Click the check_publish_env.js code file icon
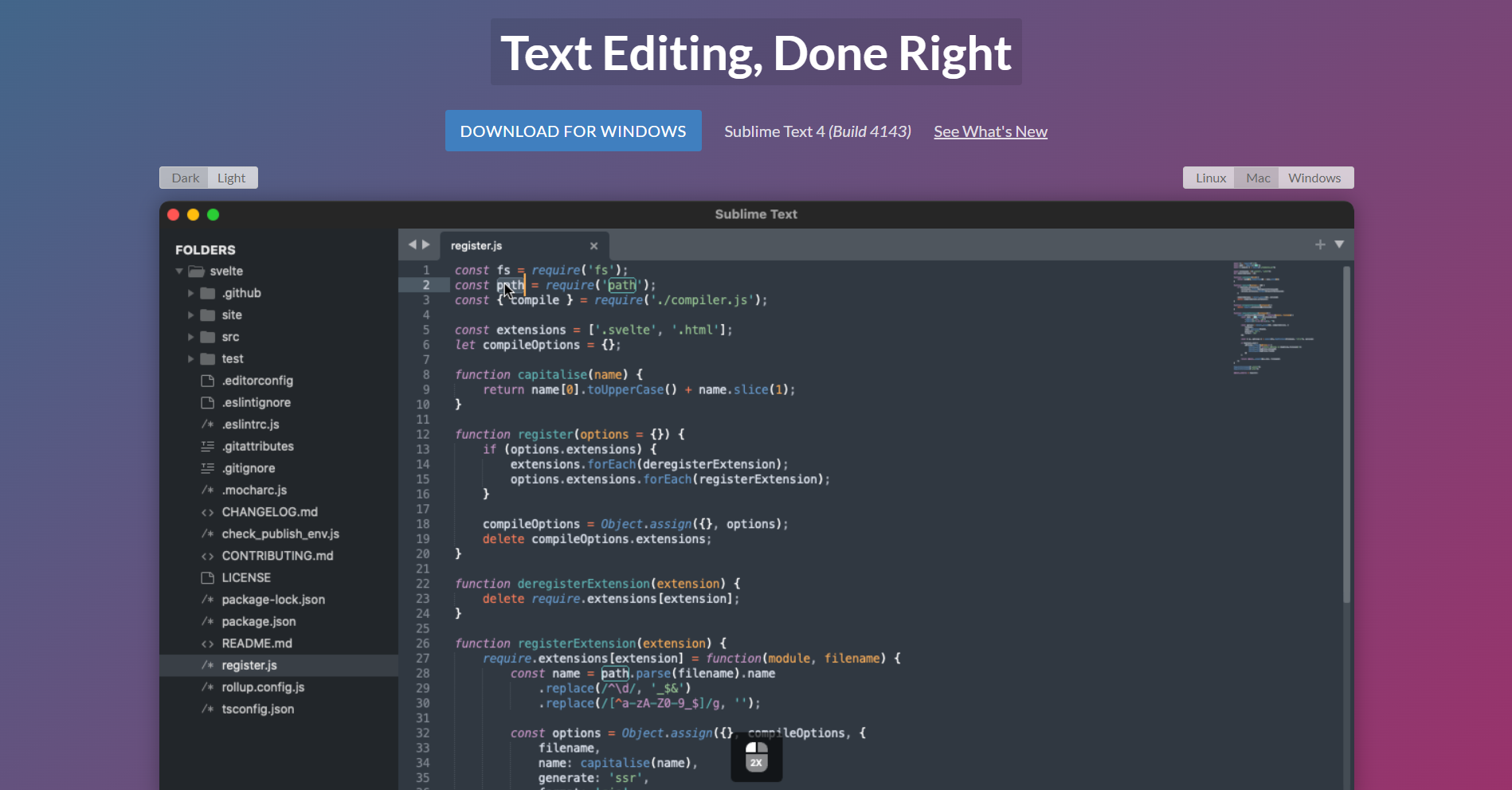 (x=208, y=534)
